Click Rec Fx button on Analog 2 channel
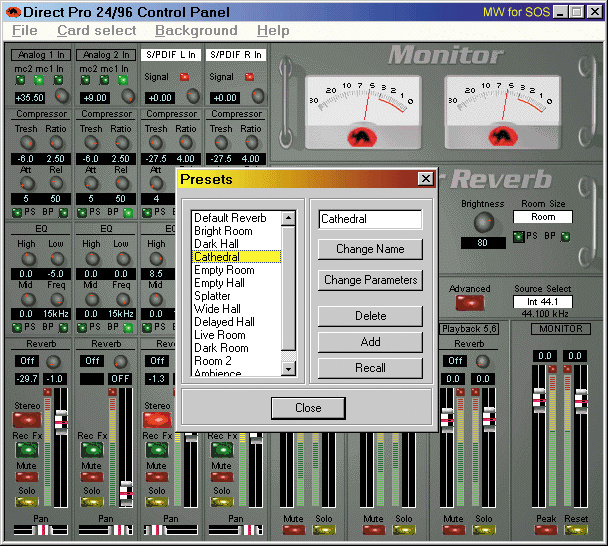This screenshot has height=546, width=608. (x=92, y=450)
